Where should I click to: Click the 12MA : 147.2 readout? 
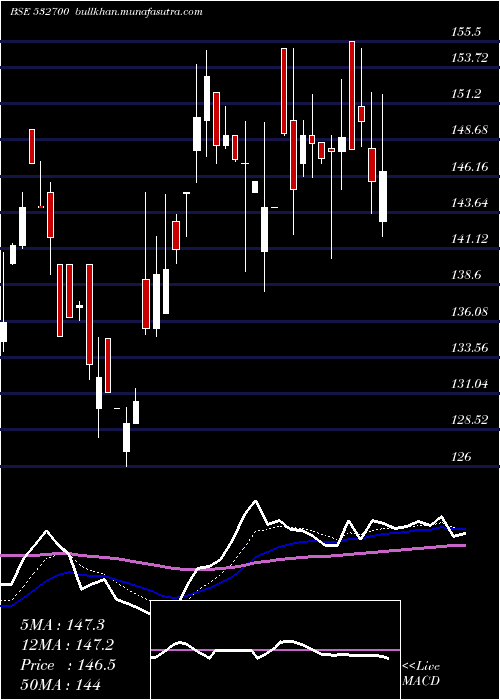[x=67, y=645]
